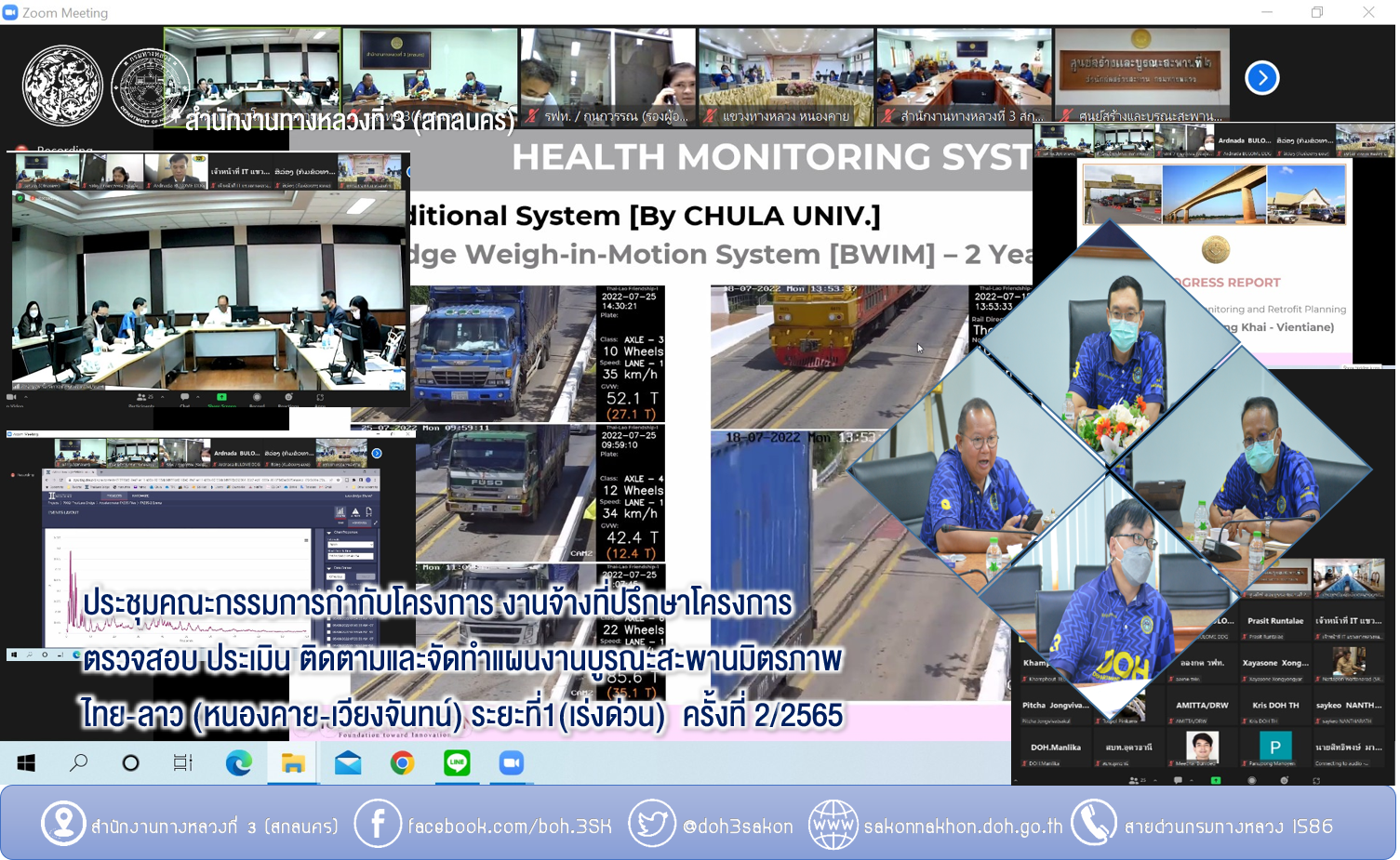Click the Twitter bird icon beside @doh3sakon
This screenshot has width=1400, height=860.
(x=651, y=824)
